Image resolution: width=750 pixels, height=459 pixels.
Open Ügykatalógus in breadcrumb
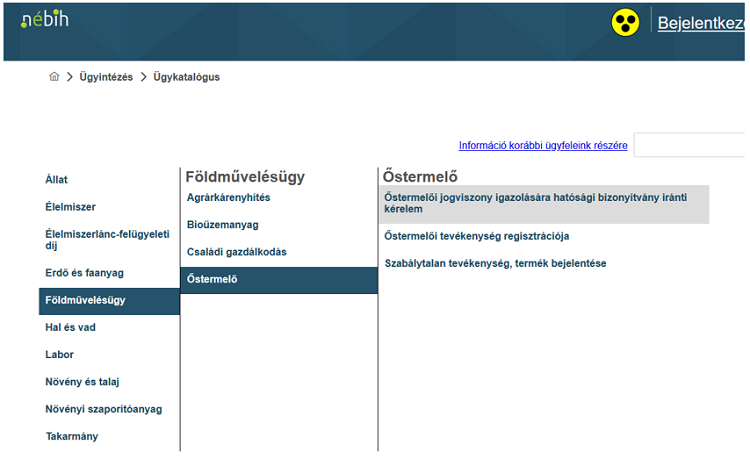pos(187,77)
